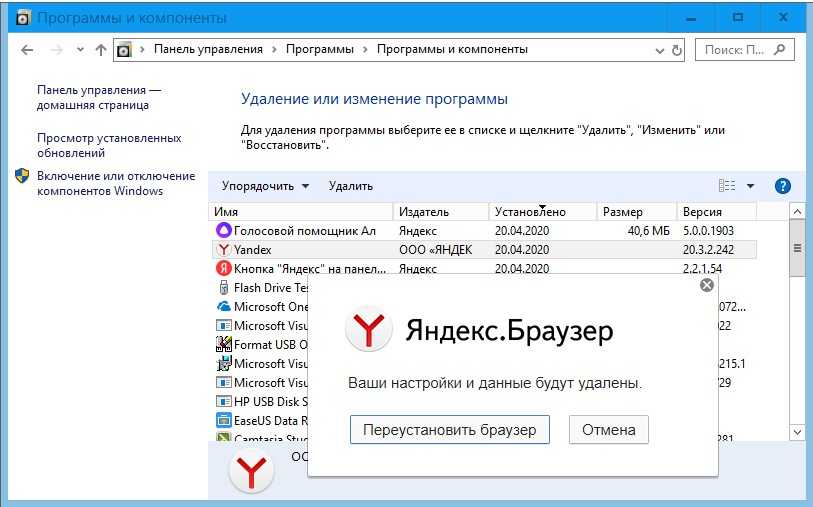The image size is (813, 507).
Task: Click the 'Удалить' toolbar button
Action: point(351,186)
